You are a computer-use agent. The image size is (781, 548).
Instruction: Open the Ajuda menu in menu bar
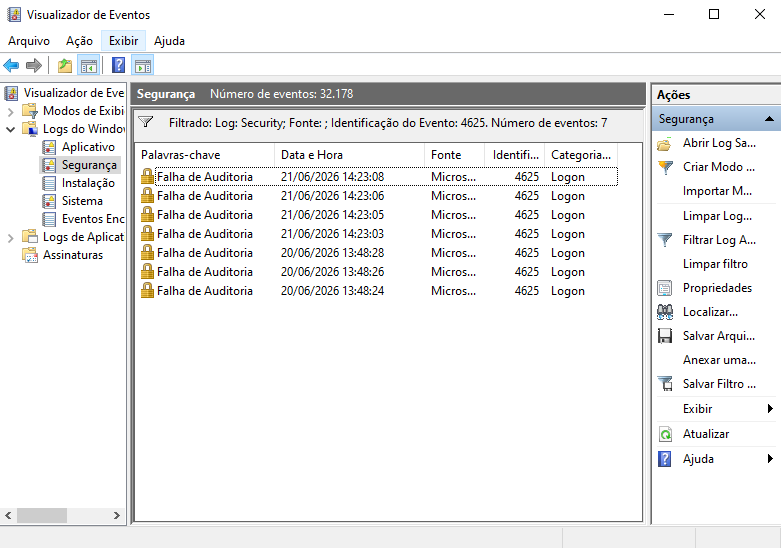click(169, 41)
